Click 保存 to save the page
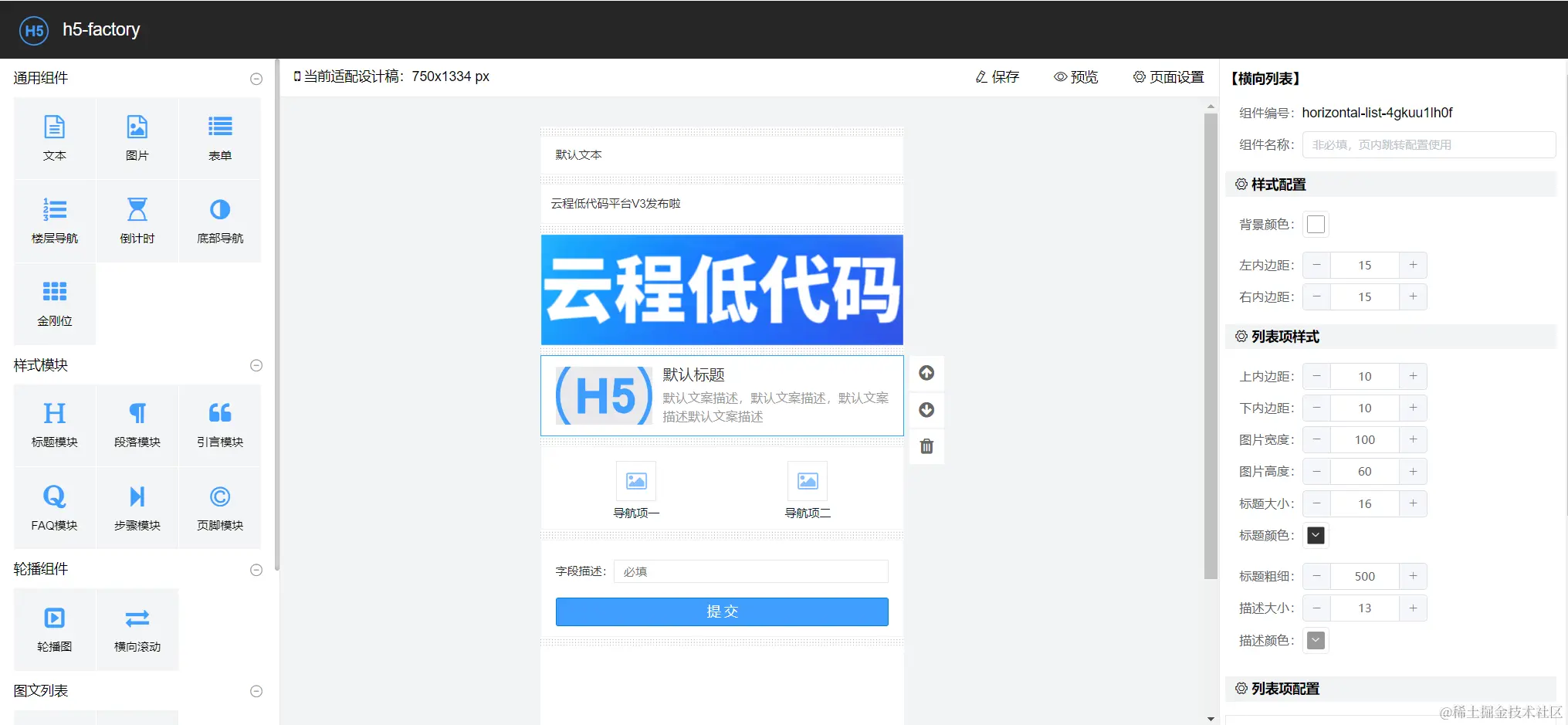The width and height of the screenshot is (1568, 725). click(x=997, y=77)
